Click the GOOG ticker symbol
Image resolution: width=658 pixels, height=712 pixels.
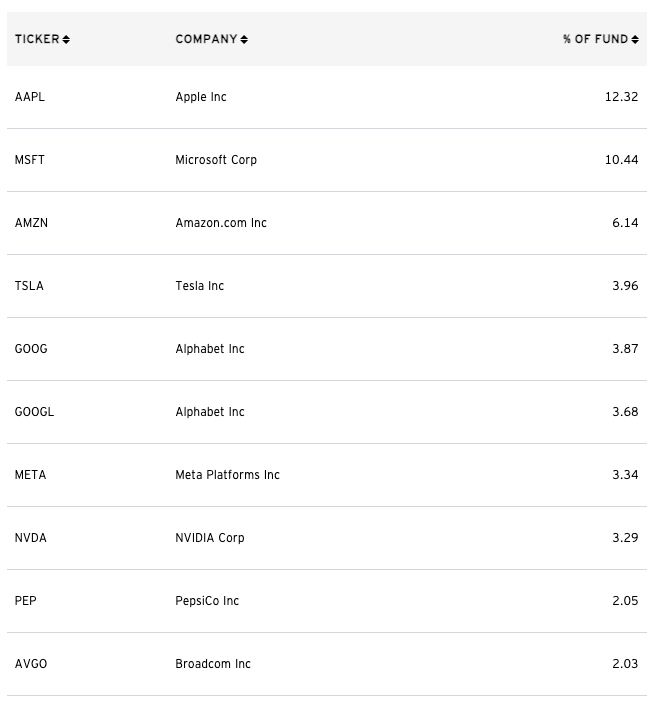pos(31,349)
